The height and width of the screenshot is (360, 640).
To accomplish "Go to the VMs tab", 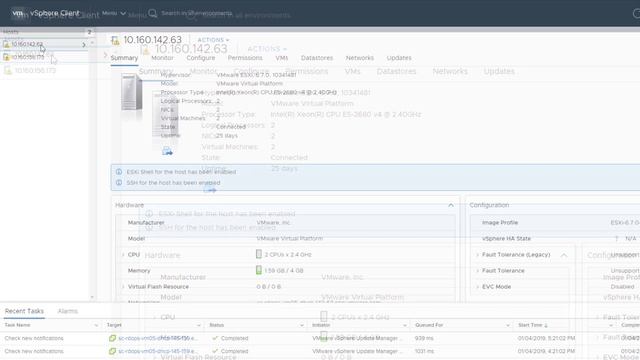I will coord(282,58).
